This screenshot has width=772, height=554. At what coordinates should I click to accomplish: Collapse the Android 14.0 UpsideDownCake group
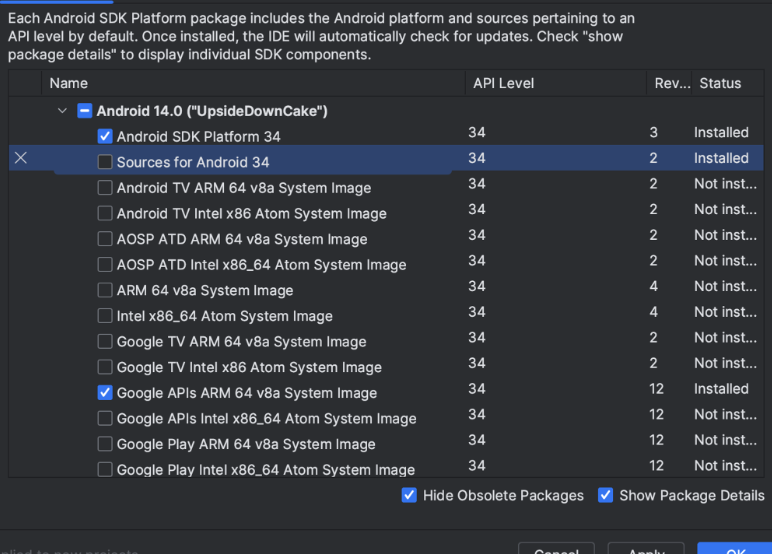tap(63, 111)
